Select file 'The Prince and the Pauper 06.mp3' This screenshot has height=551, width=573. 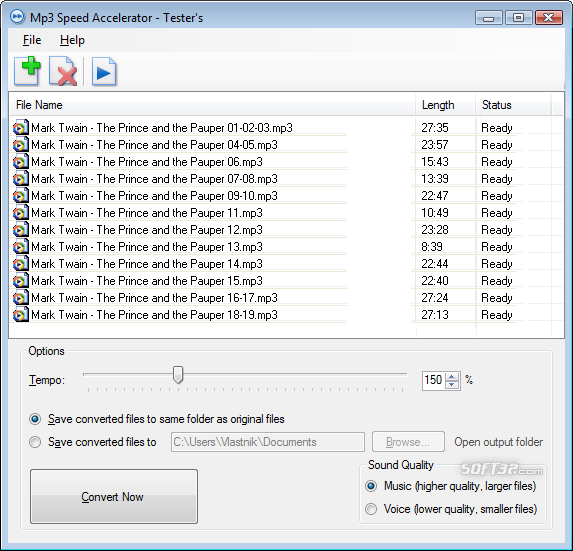[147, 162]
